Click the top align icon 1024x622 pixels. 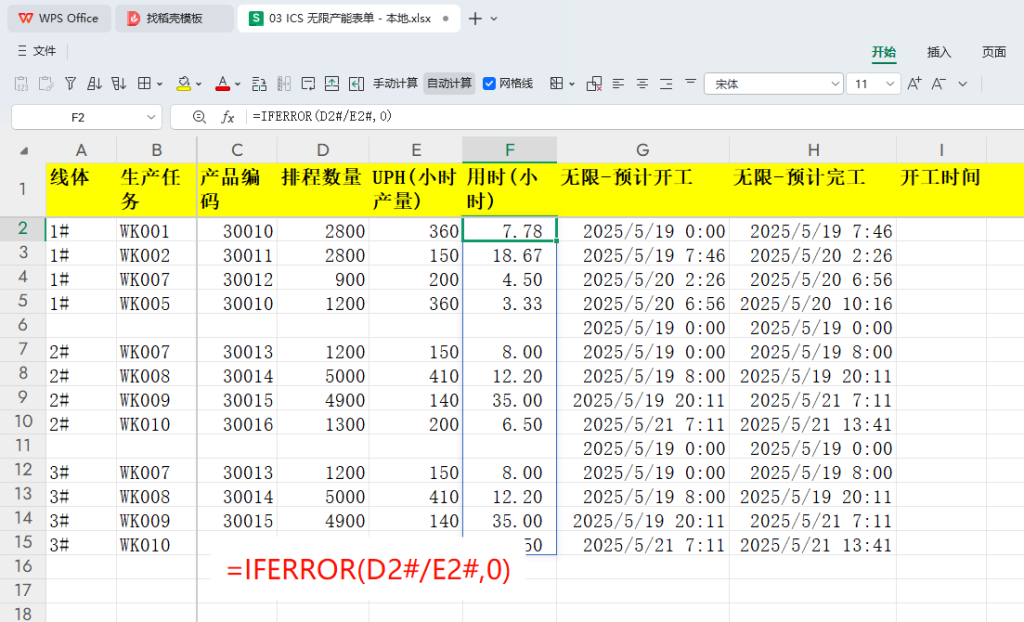[x=690, y=82]
